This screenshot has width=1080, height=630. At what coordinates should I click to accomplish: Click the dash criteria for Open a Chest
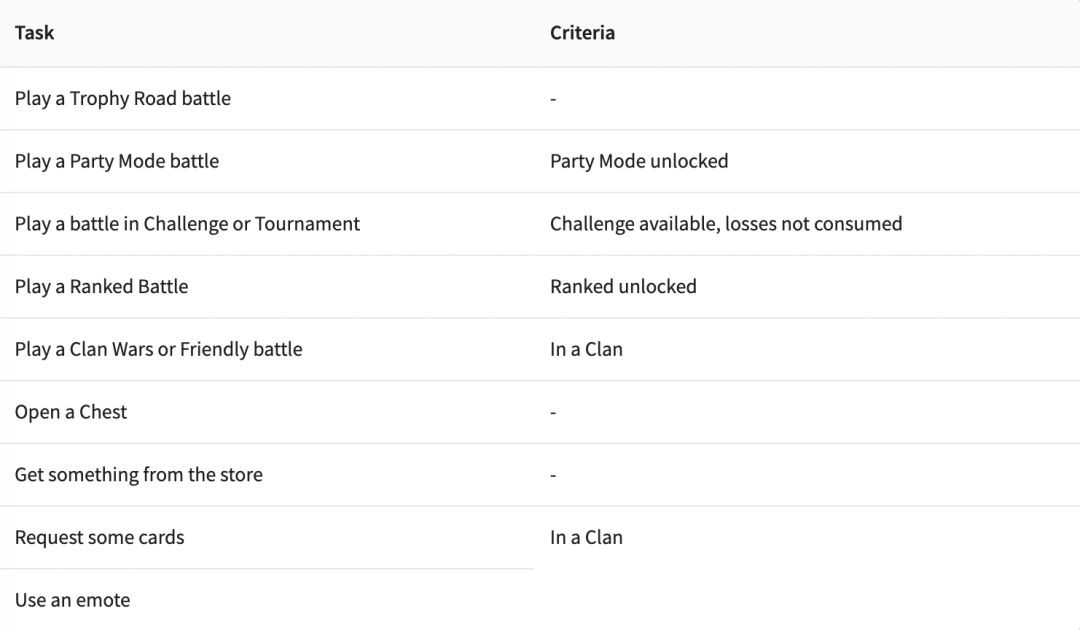pos(553,412)
